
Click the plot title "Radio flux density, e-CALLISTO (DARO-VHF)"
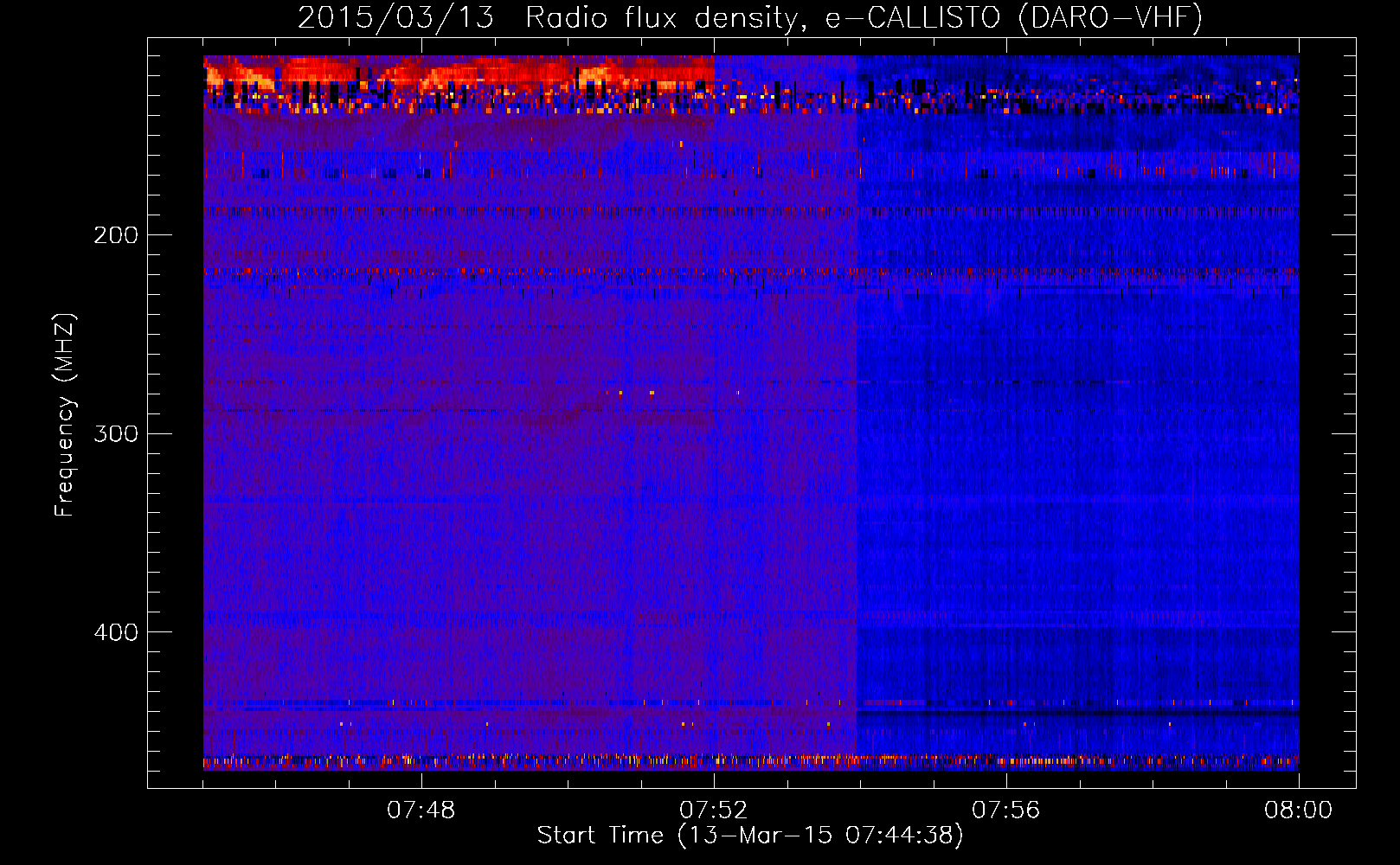coord(864,17)
